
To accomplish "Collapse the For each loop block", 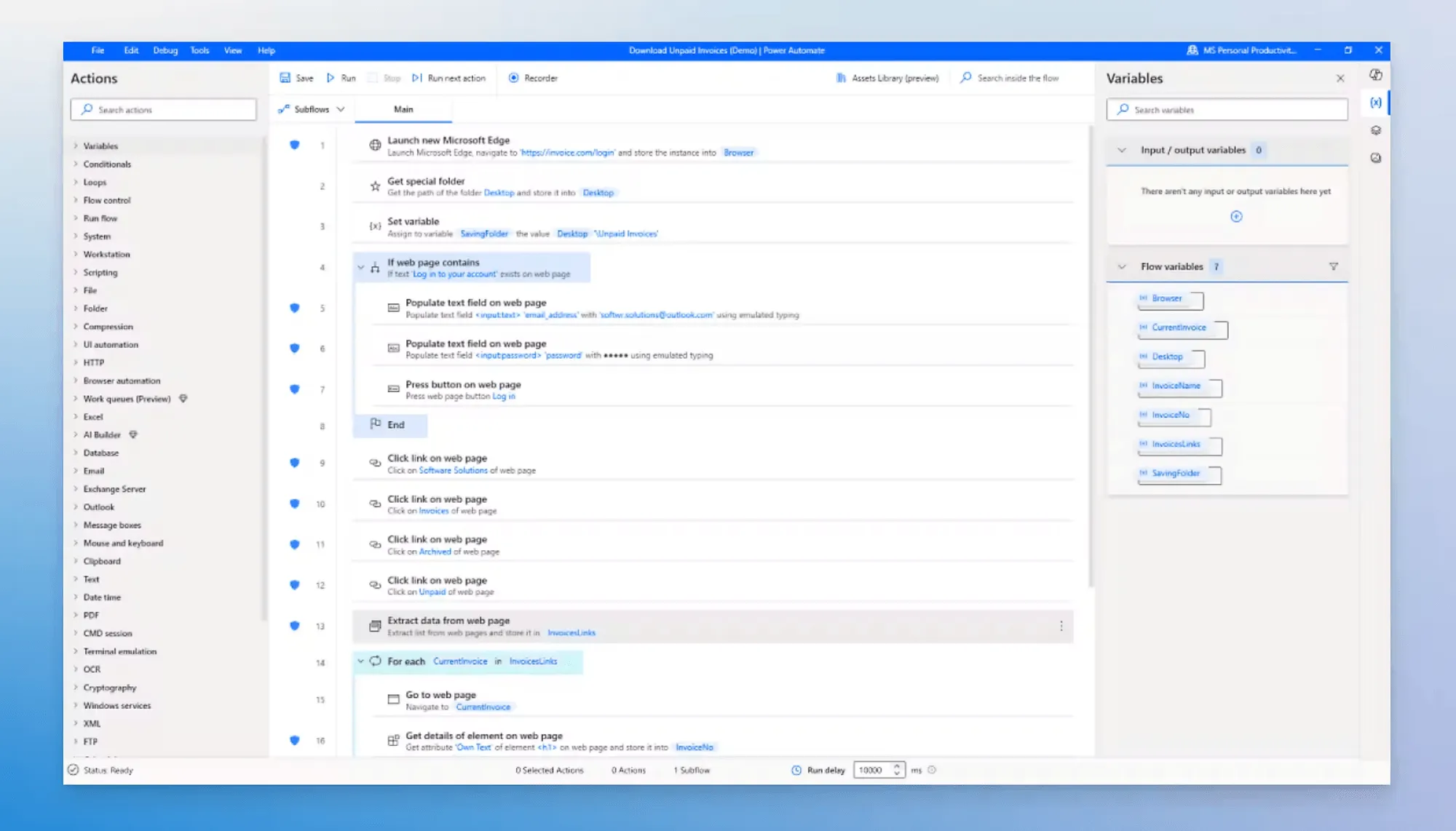I will click(x=360, y=661).
